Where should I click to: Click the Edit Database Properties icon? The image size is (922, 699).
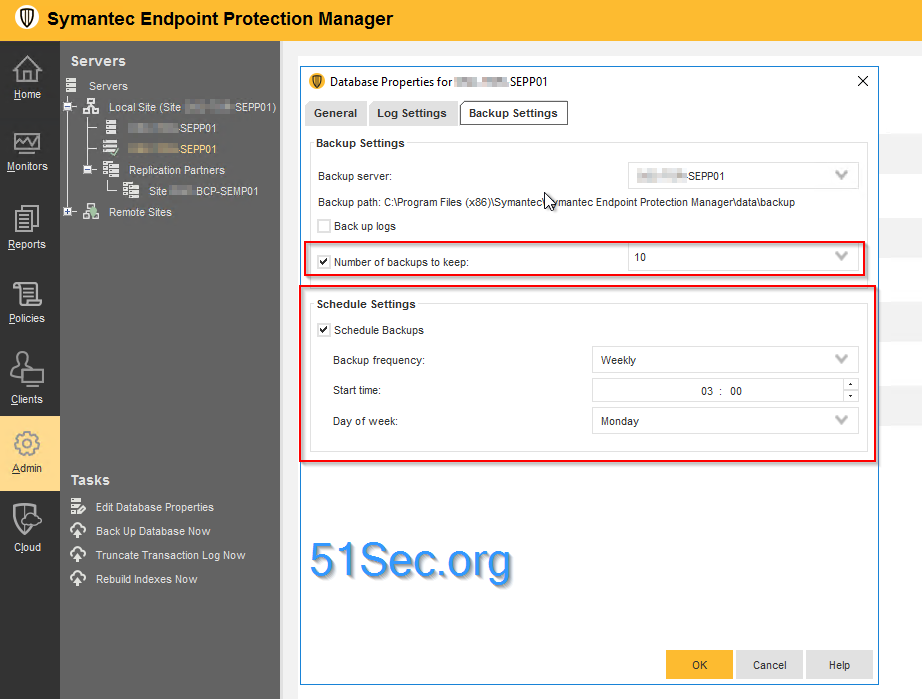coord(78,506)
